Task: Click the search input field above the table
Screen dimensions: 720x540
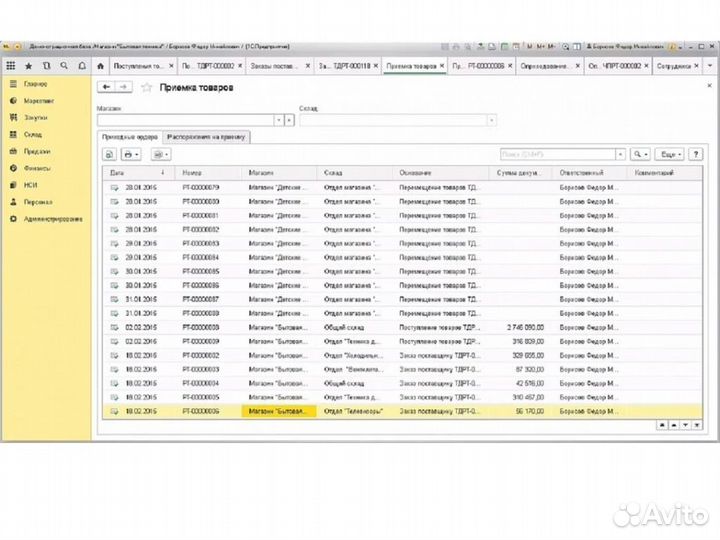Action: coord(560,154)
